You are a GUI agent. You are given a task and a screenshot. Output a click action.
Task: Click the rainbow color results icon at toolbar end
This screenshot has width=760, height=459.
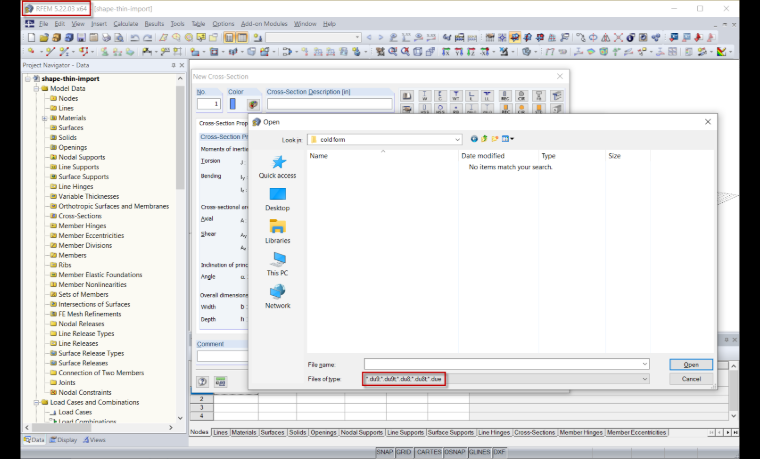tap(722, 51)
